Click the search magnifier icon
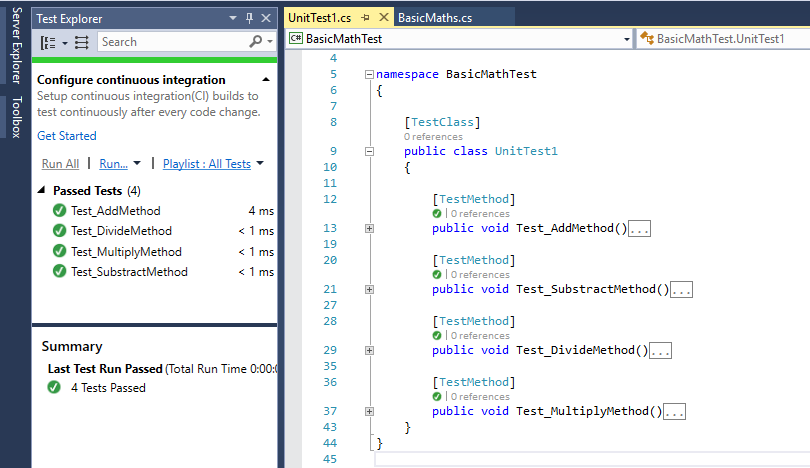The image size is (810, 468). pyautogui.click(x=257, y=42)
